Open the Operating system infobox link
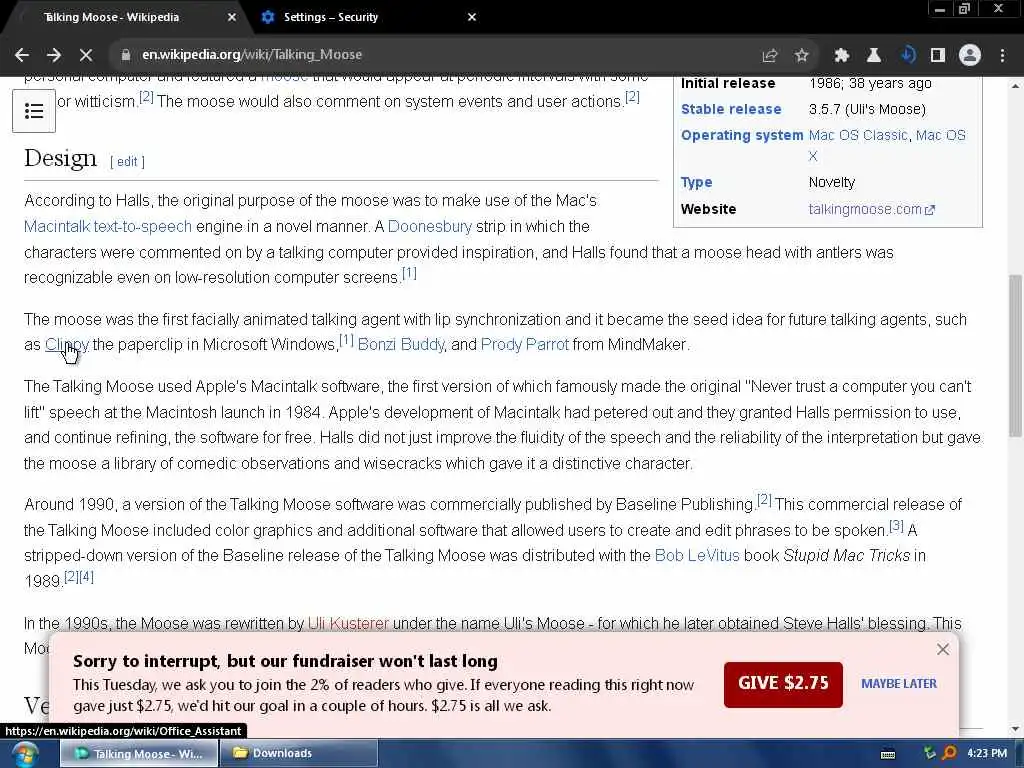Viewport: 1024px width, 768px height. [742, 135]
